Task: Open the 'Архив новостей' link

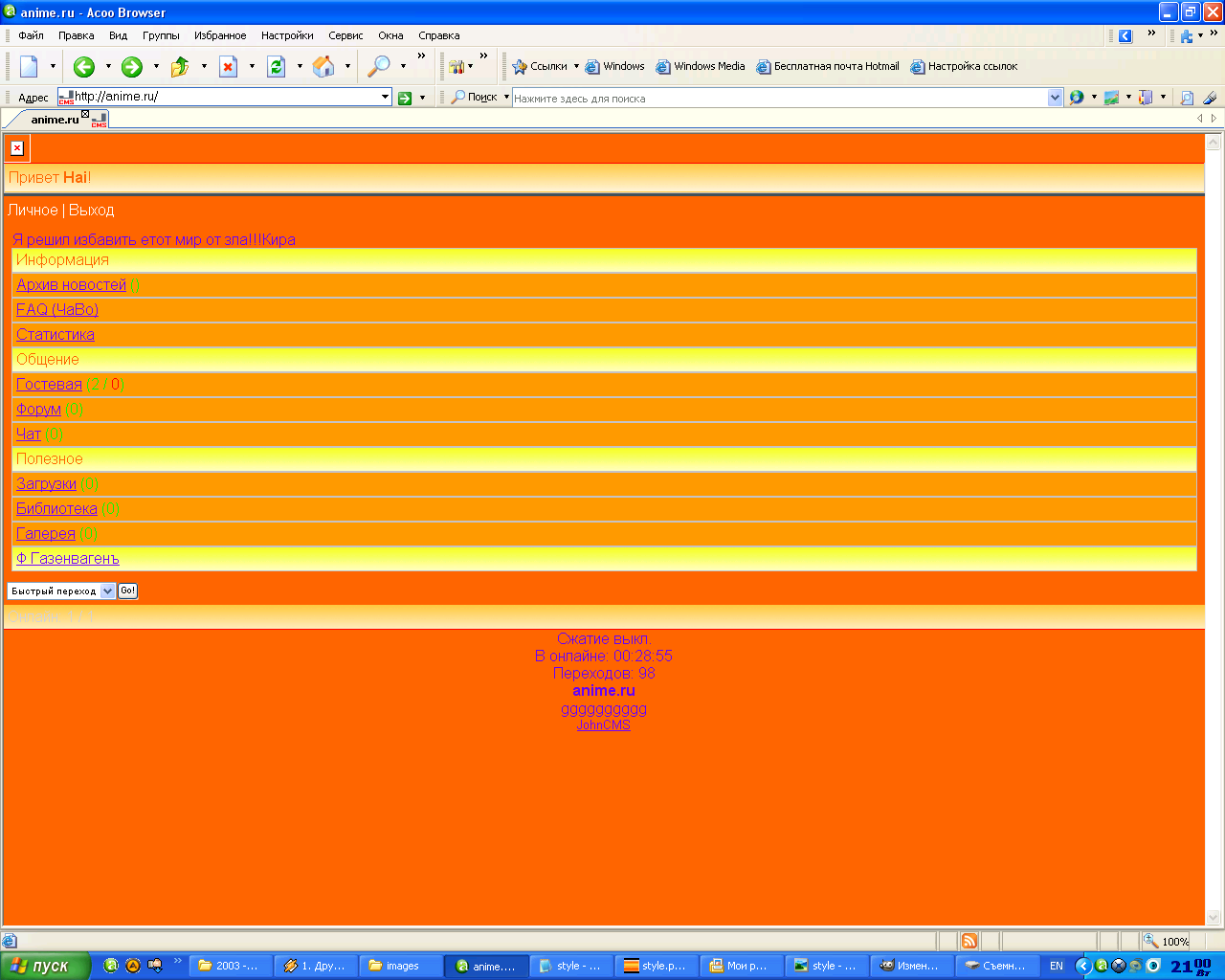Action: pos(71,285)
